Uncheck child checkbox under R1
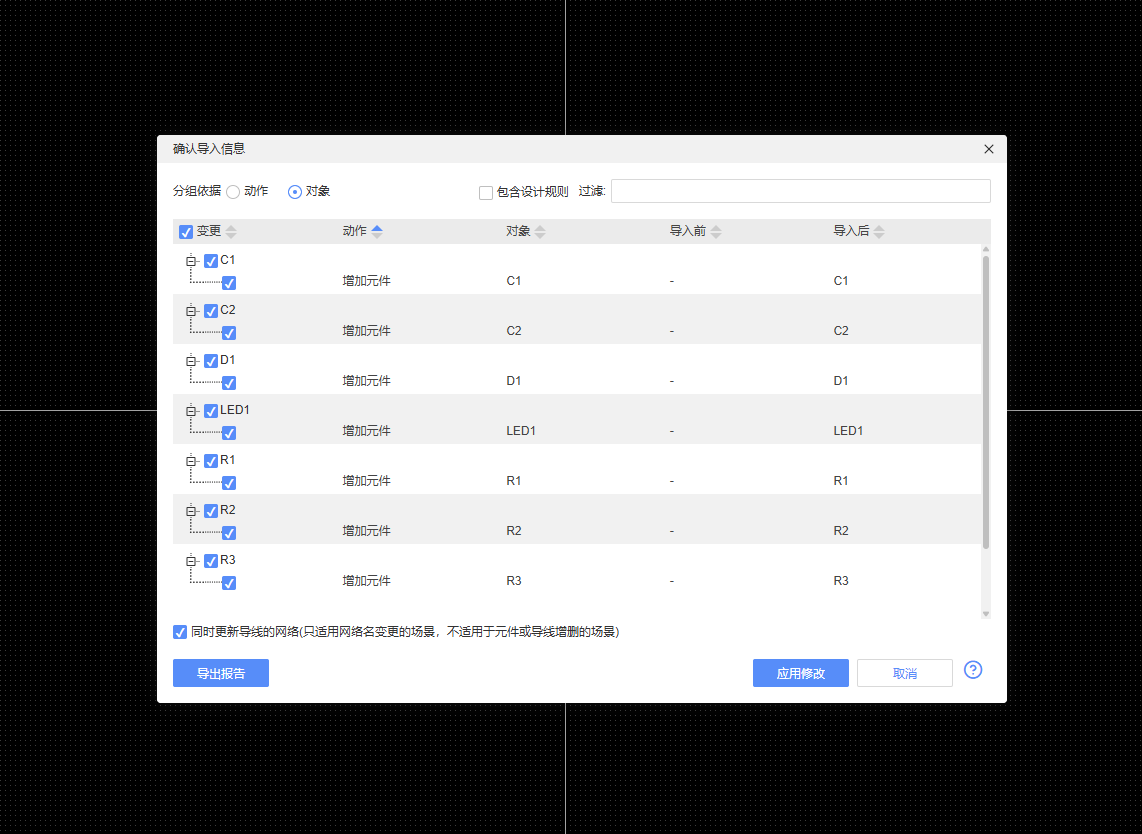This screenshot has height=834, width=1142. [229, 483]
